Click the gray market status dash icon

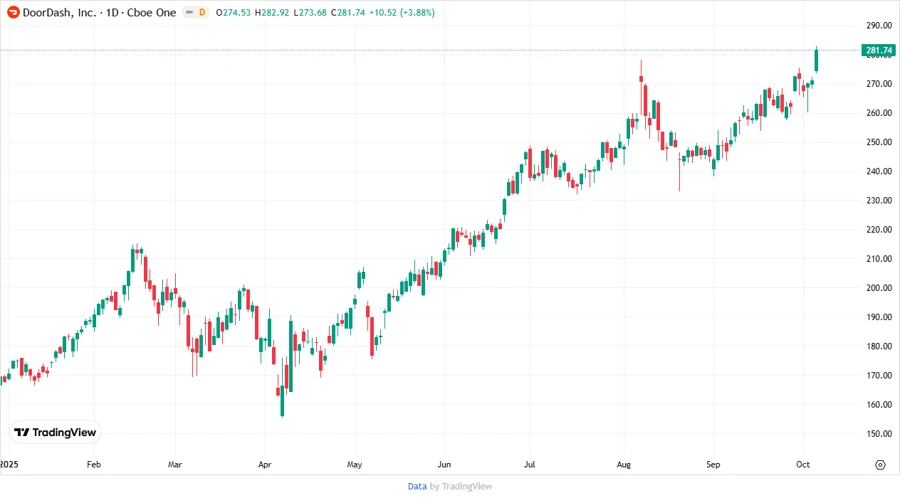187,12
